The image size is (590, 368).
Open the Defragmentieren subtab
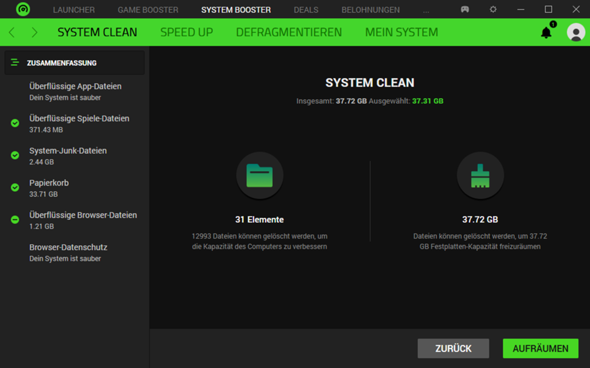289,32
